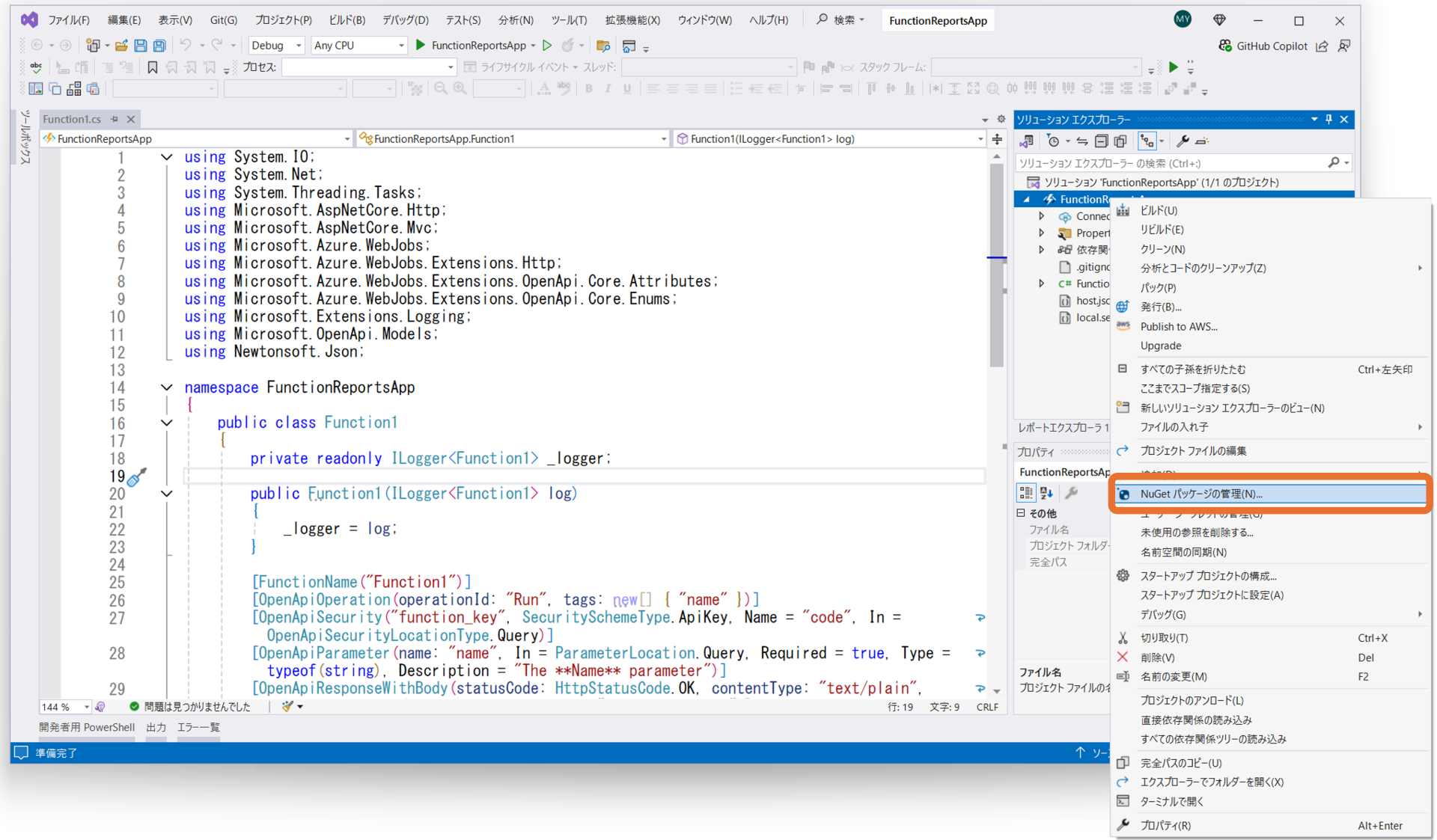Click the screwdriver quick action icon on line 19
The width and height of the screenshot is (1437, 840).
pos(136,477)
